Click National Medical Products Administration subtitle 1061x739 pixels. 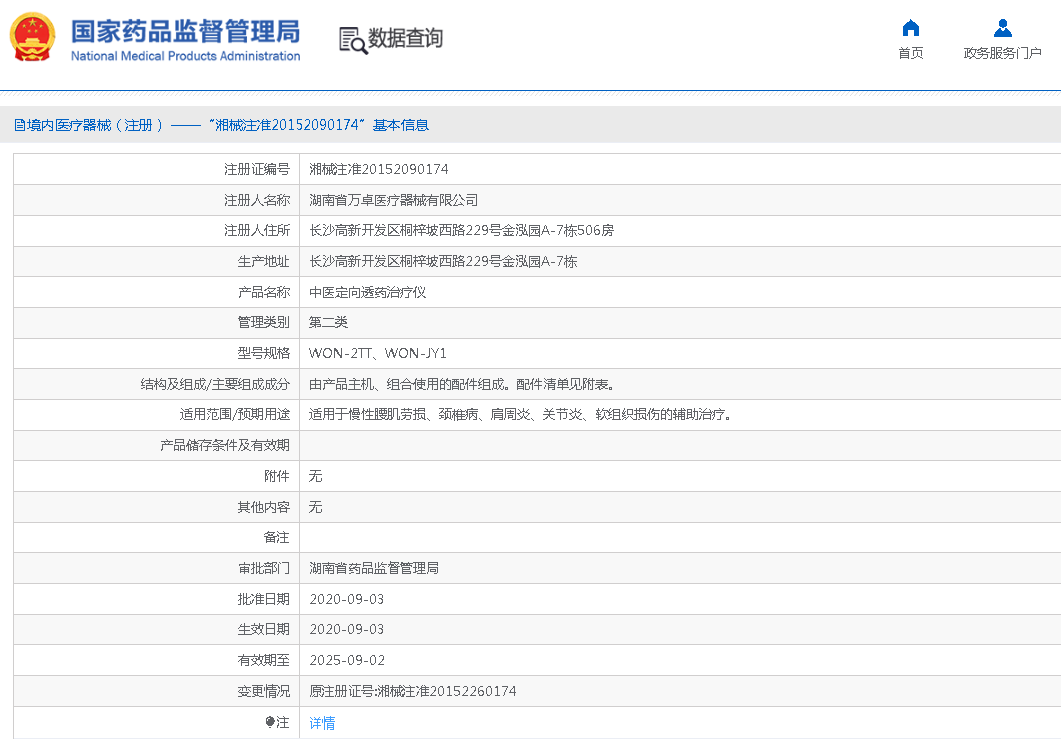(x=185, y=57)
